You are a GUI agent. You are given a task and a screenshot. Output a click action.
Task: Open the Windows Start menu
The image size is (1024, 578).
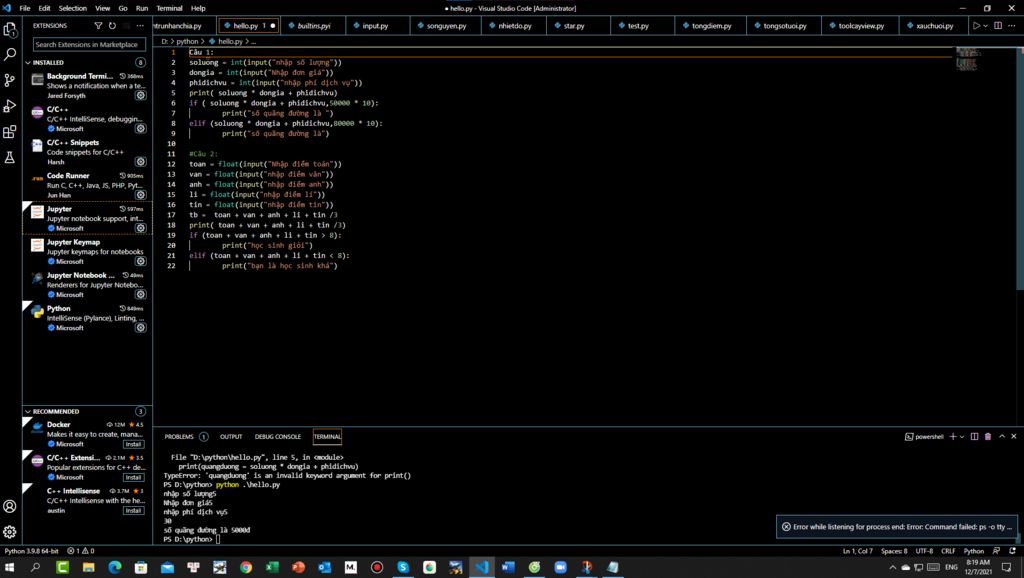click(9, 567)
